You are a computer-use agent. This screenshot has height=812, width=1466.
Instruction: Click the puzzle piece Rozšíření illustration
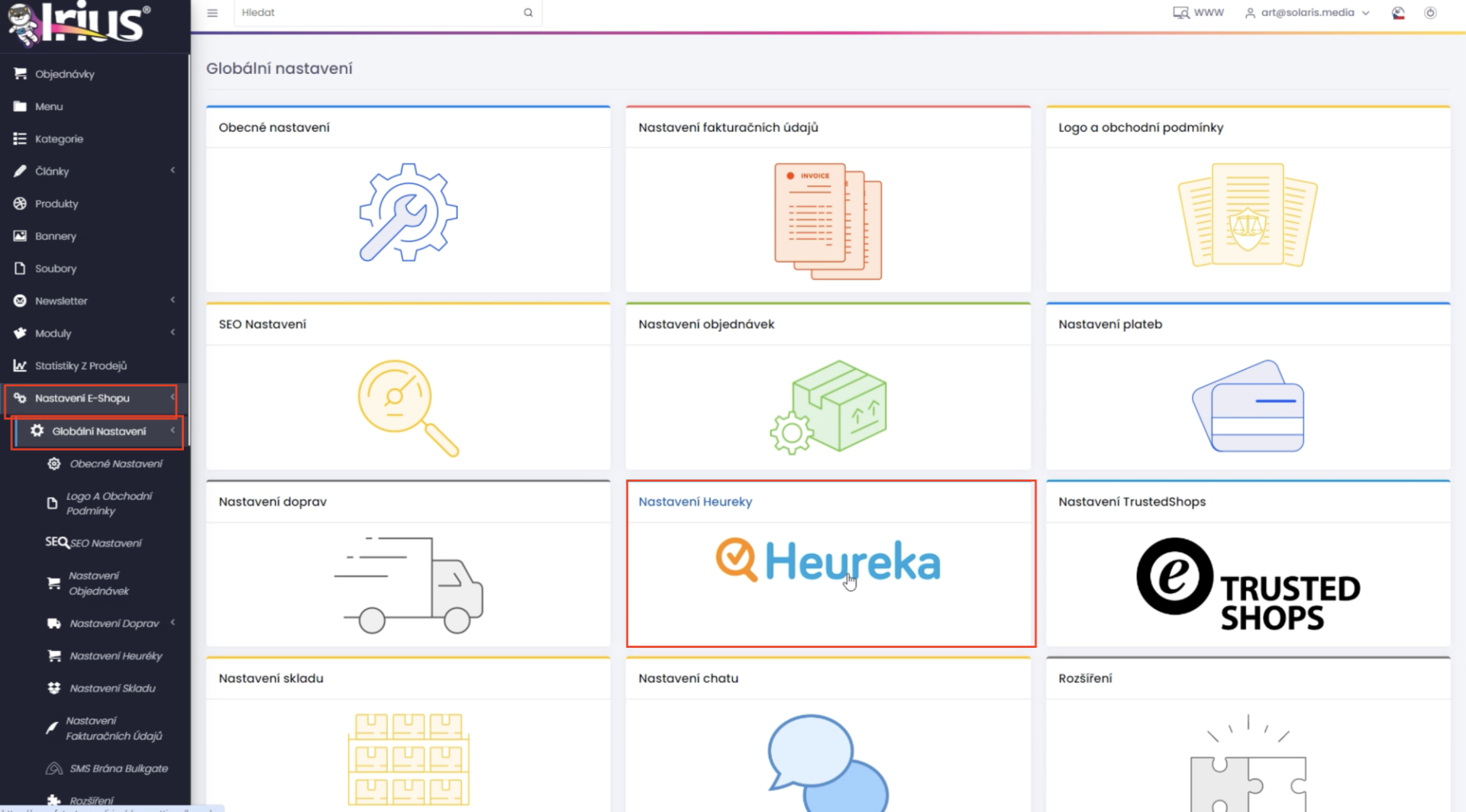pos(1248,763)
